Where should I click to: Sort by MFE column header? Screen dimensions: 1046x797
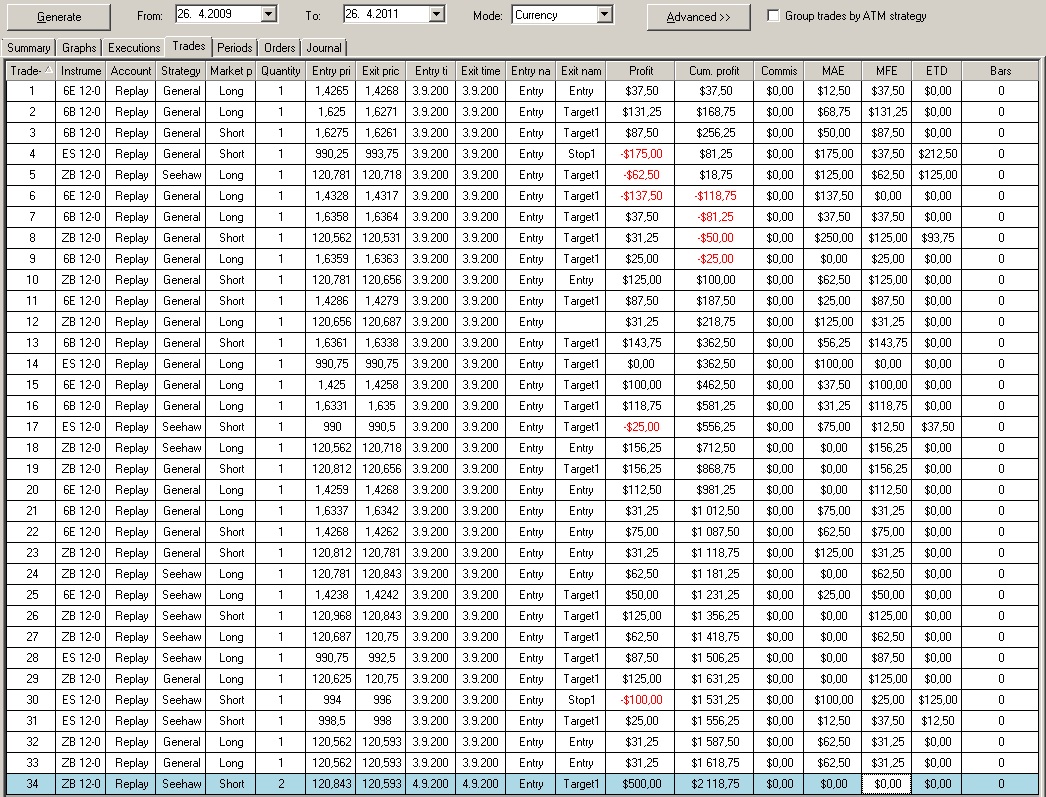tap(887, 71)
